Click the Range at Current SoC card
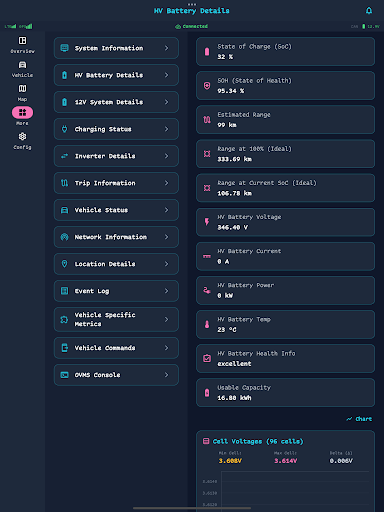384x512 pixels. (x=285, y=188)
